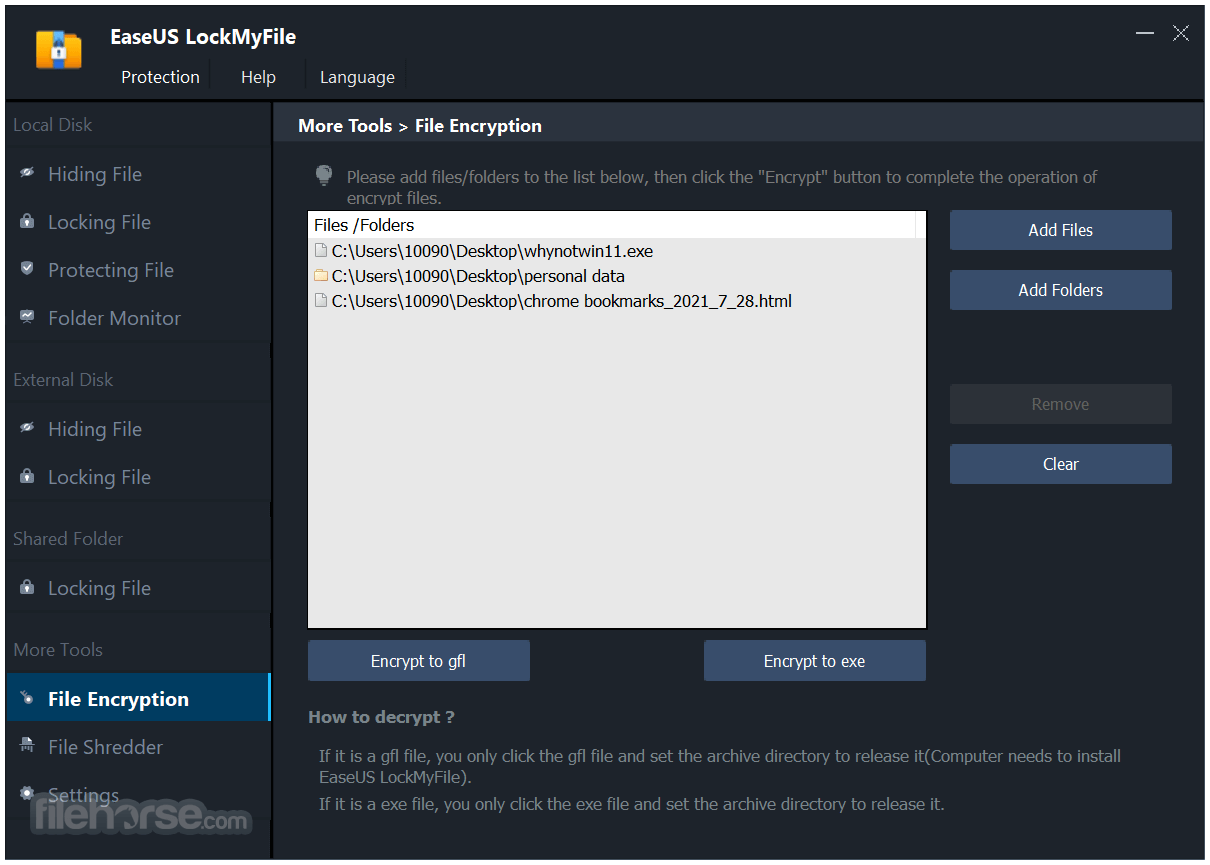1210x865 pixels.
Task: Select Locking File under Local Disk
Action: 138,222
